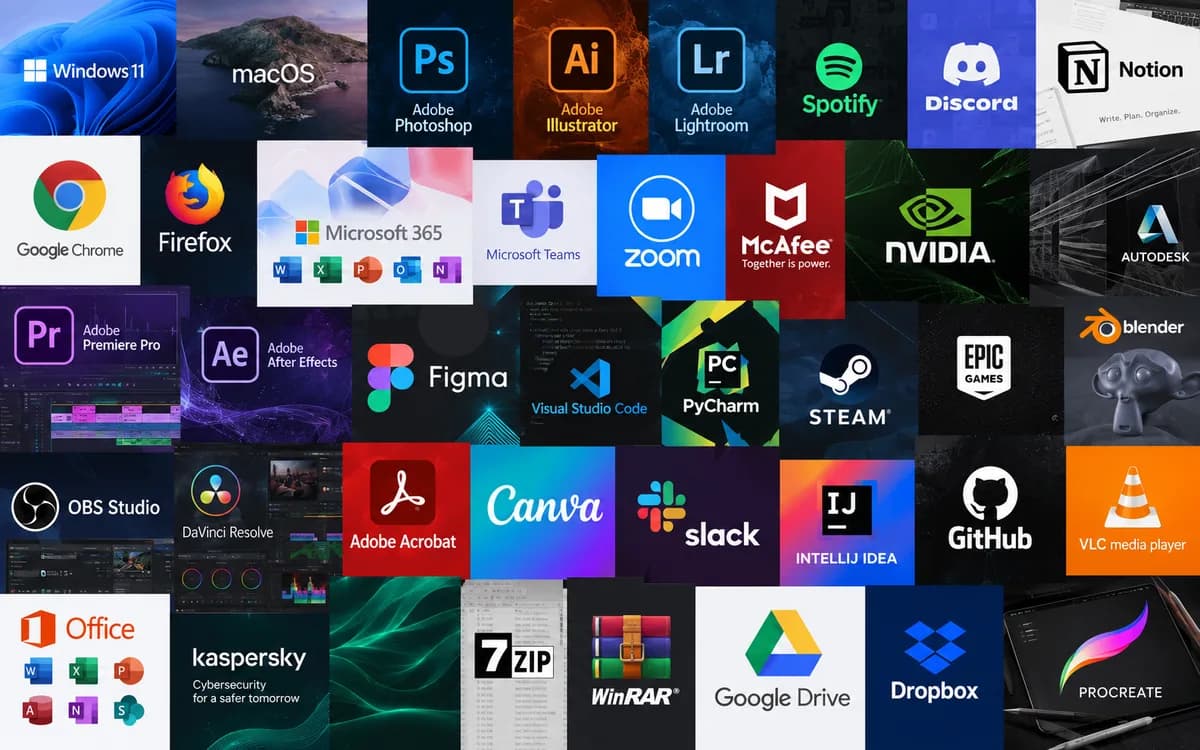Click the green Spotify logo
Screen dimensions: 1200x750
pos(839,67)
